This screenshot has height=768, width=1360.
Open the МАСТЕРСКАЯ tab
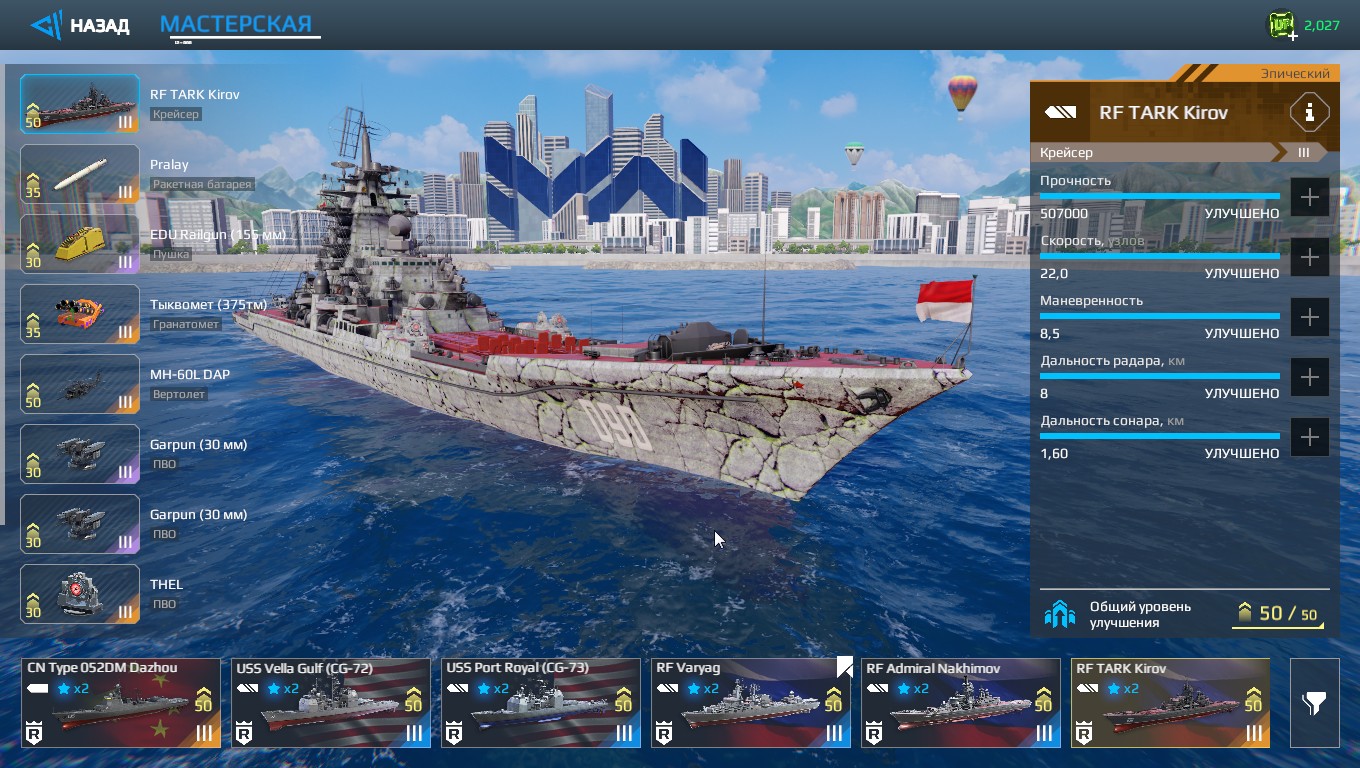tap(237, 24)
